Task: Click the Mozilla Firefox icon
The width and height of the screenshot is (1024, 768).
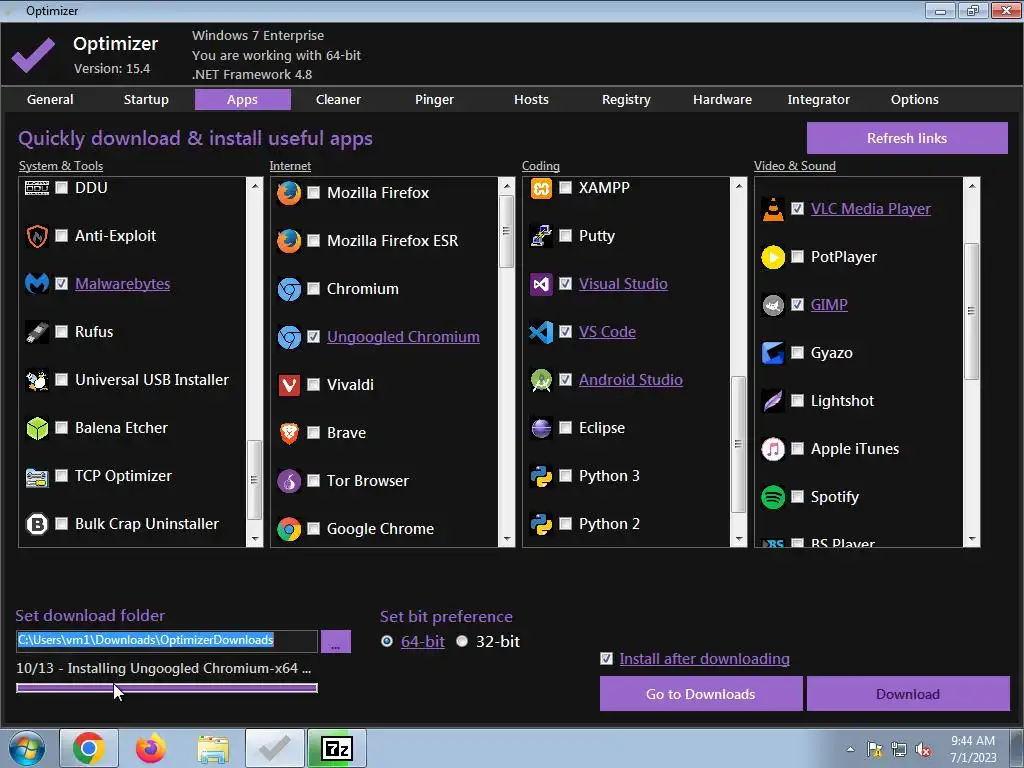Action: coord(289,193)
